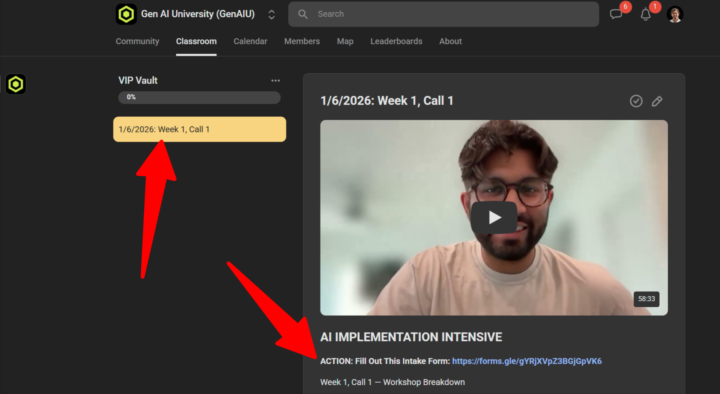
Task: Open the forms.gle intake form link
Action: point(527,361)
